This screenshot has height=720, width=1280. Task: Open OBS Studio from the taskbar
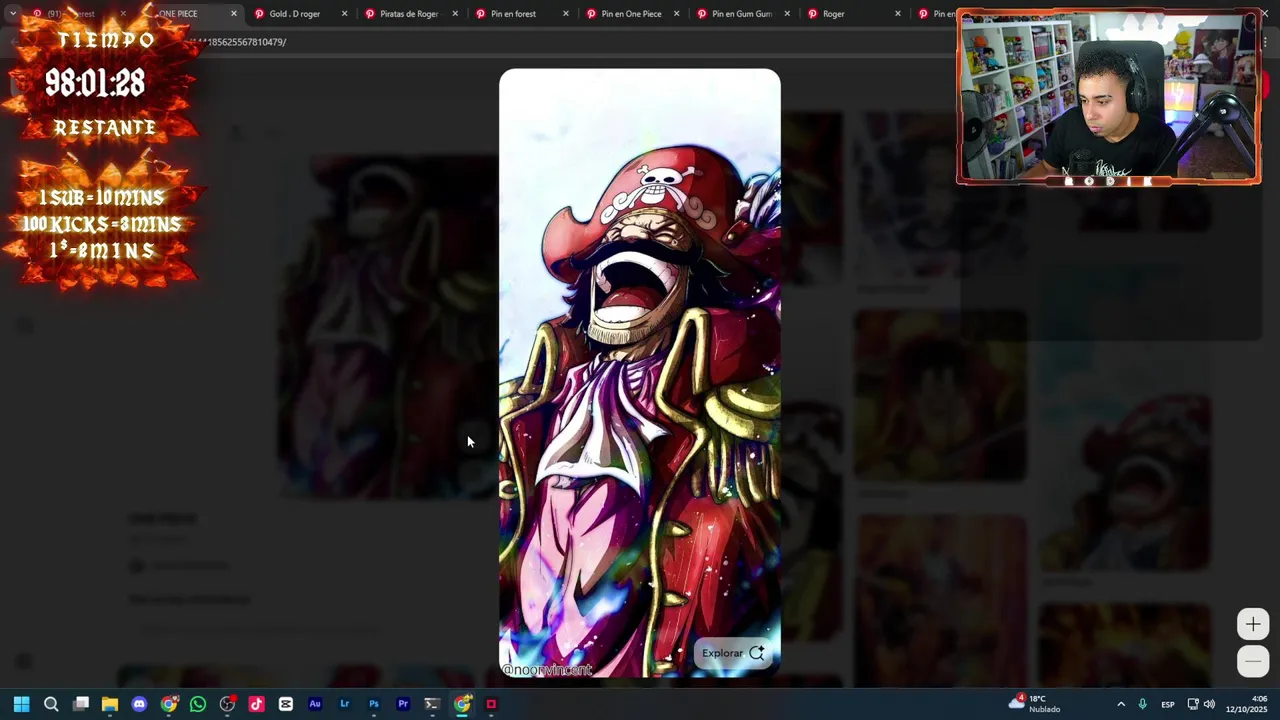tap(227, 704)
